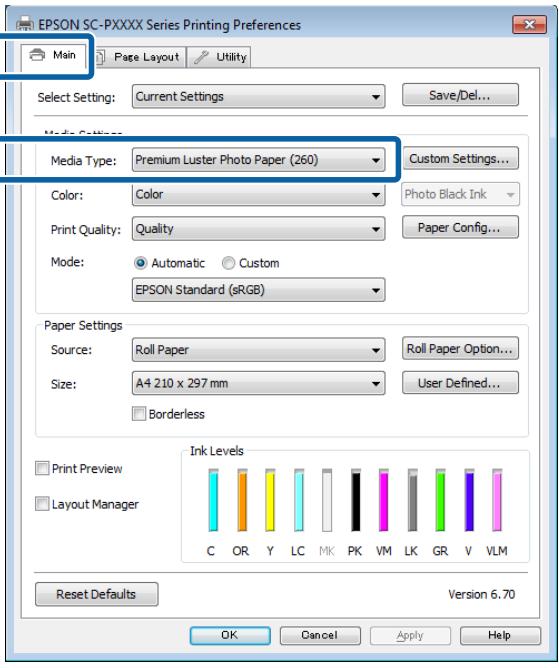Screen dimensions: 559x668
Task: Click the Save/Del... button
Action: (460, 95)
